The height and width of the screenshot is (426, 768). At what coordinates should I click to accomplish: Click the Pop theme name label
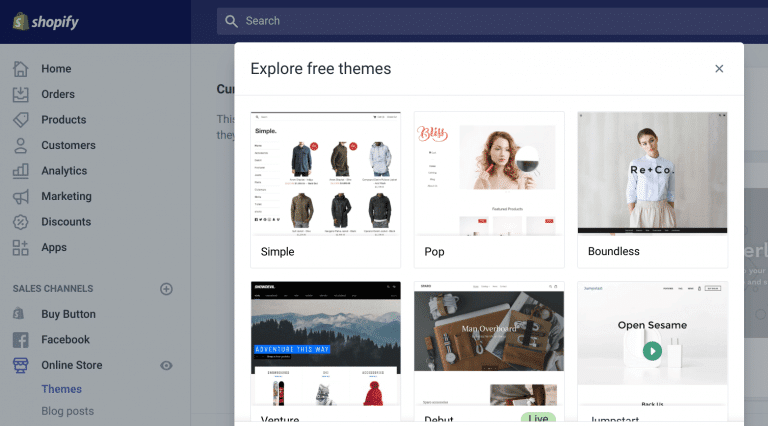tap(434, 252)
